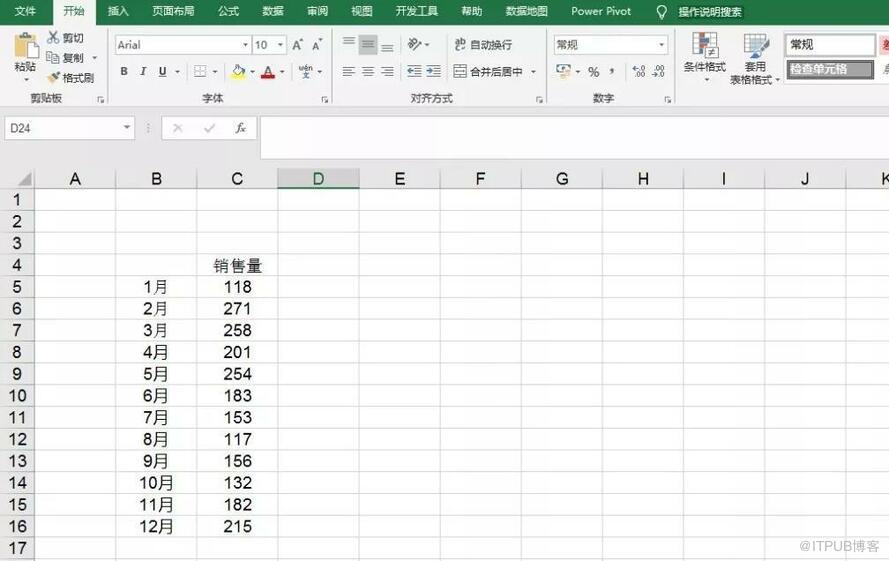Select the Format Painter (格式刷) brush
Screen dimensions: 889x561
(54, 78)
